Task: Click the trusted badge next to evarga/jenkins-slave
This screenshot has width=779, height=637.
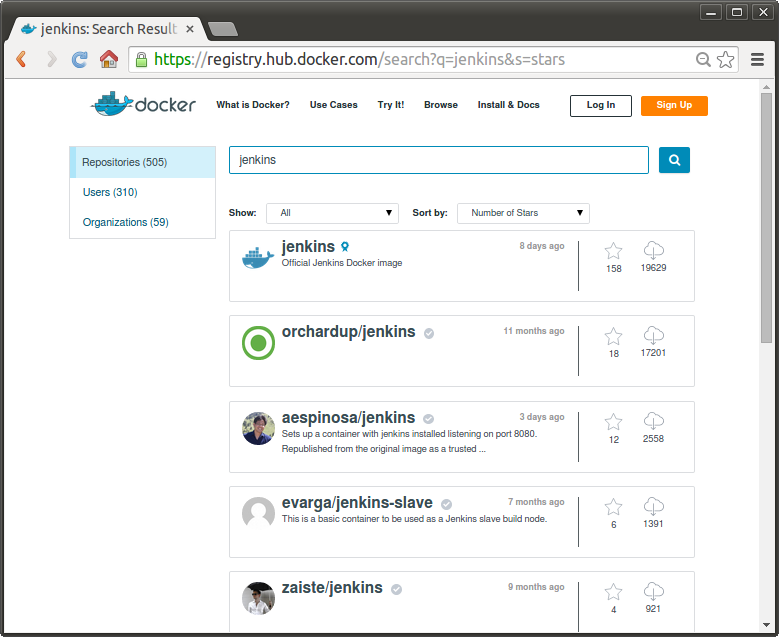Action: coord(446,504)
